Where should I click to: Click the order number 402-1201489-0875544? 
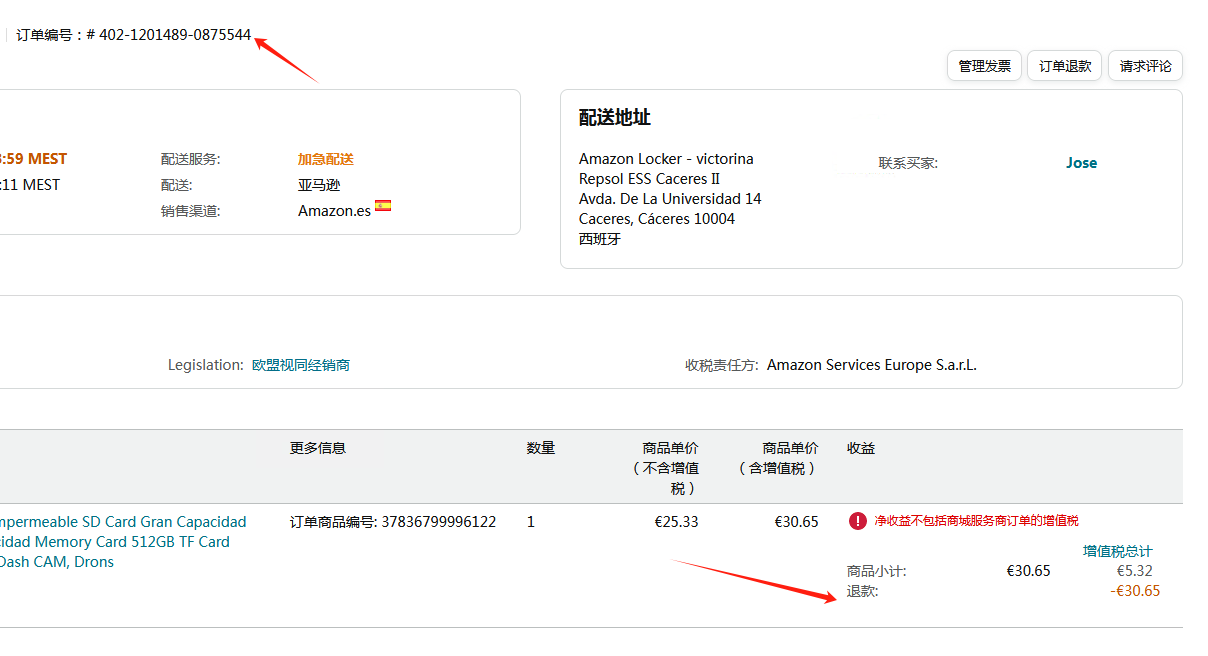point(175,35)
